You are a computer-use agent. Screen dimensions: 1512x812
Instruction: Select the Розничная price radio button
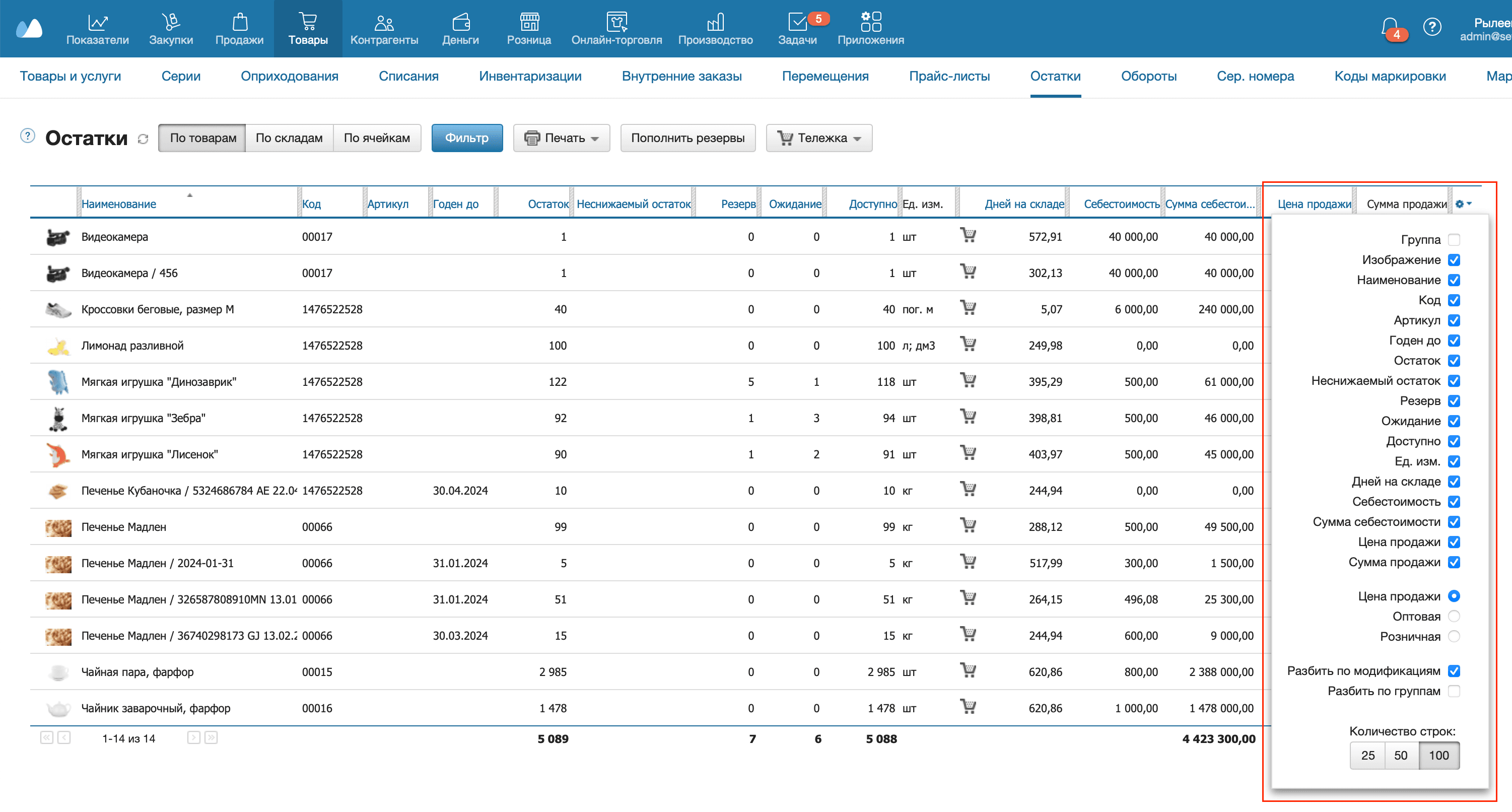(1454, 636)
